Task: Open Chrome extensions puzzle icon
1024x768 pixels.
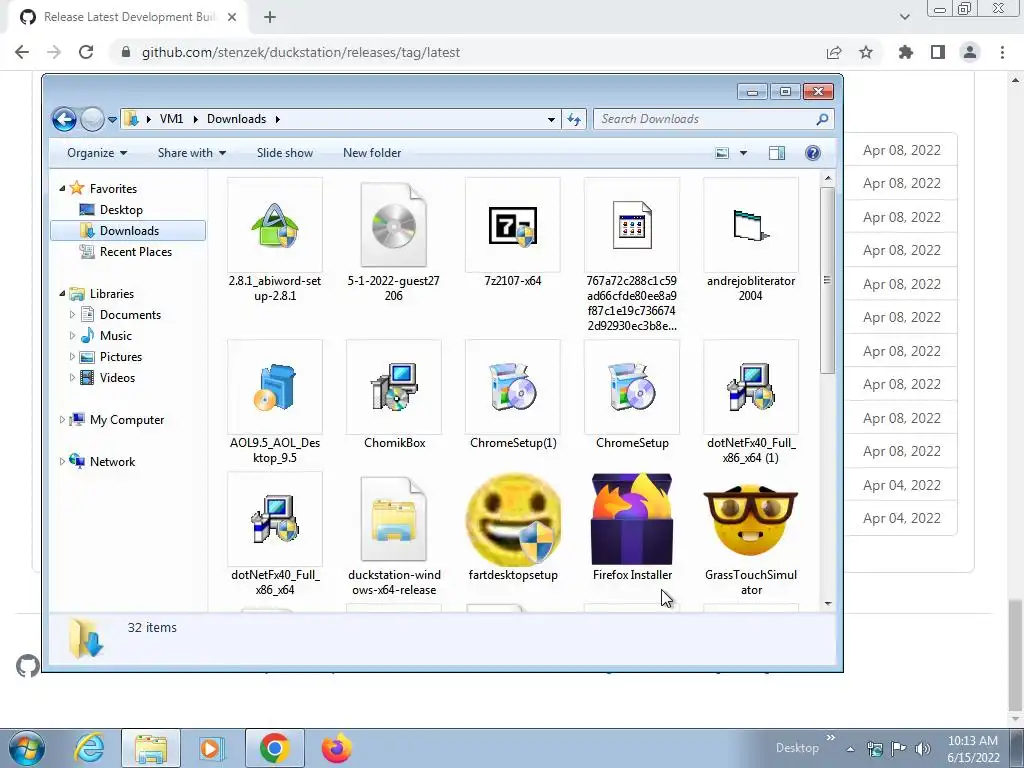Action: (x=906, y=52)
